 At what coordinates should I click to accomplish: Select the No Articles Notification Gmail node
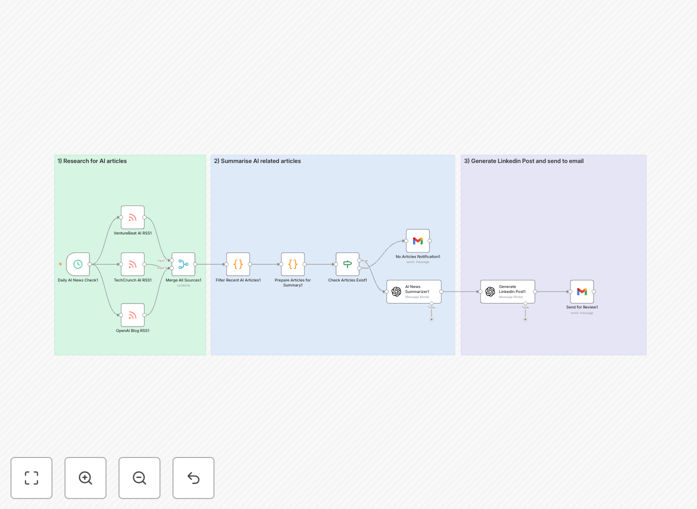pos(418,241)
